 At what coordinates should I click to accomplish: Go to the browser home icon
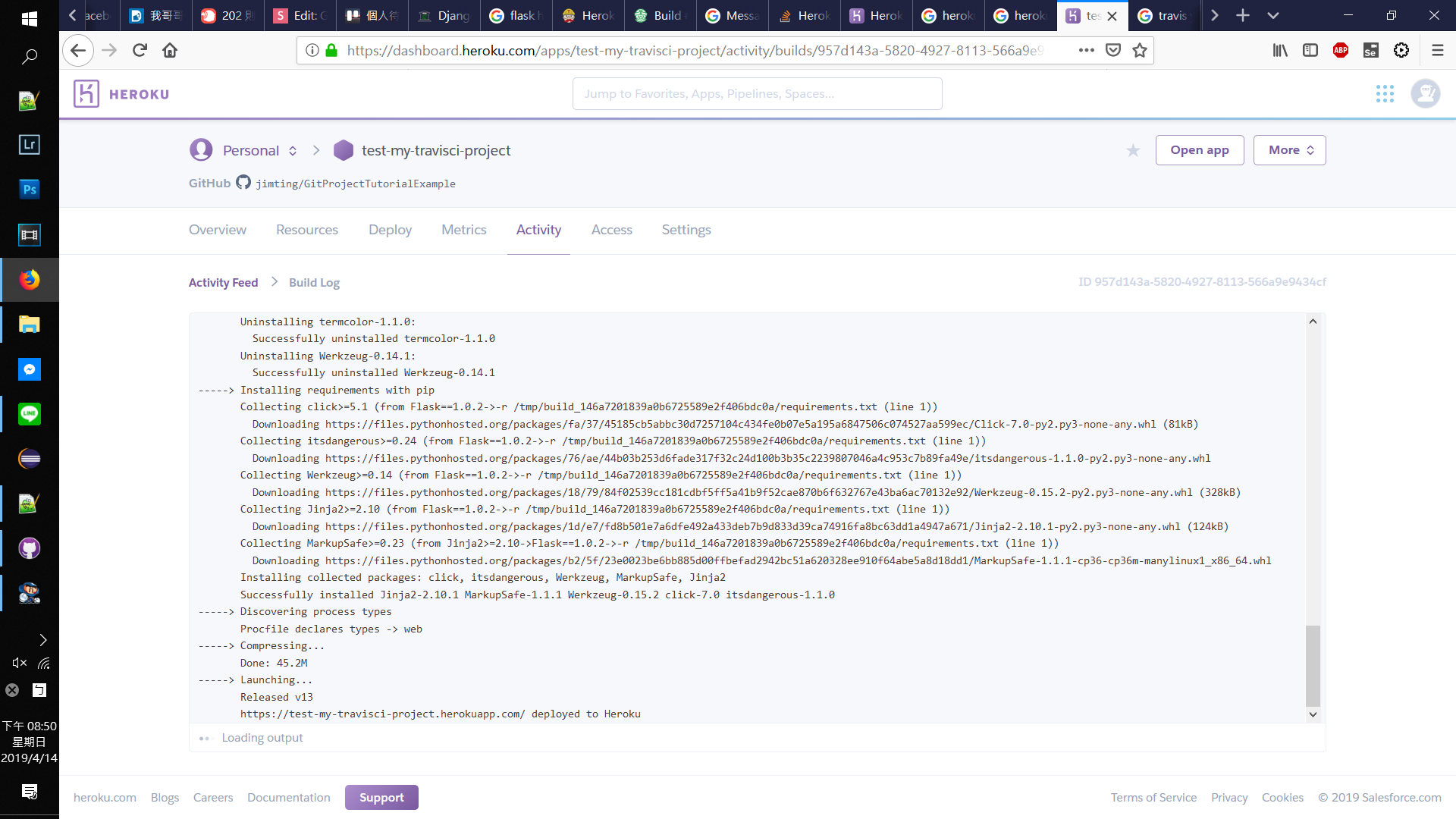170,51
